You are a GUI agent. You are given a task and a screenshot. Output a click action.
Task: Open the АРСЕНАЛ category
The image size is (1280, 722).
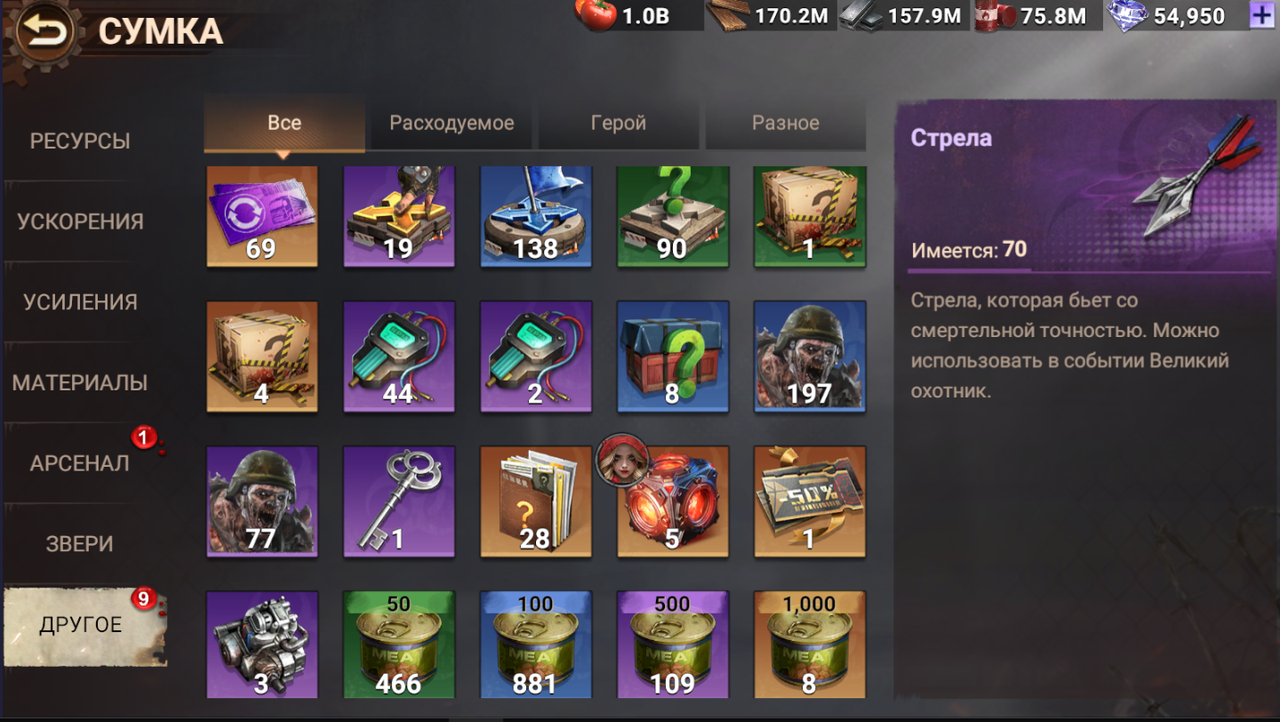[x=80, y=464]
